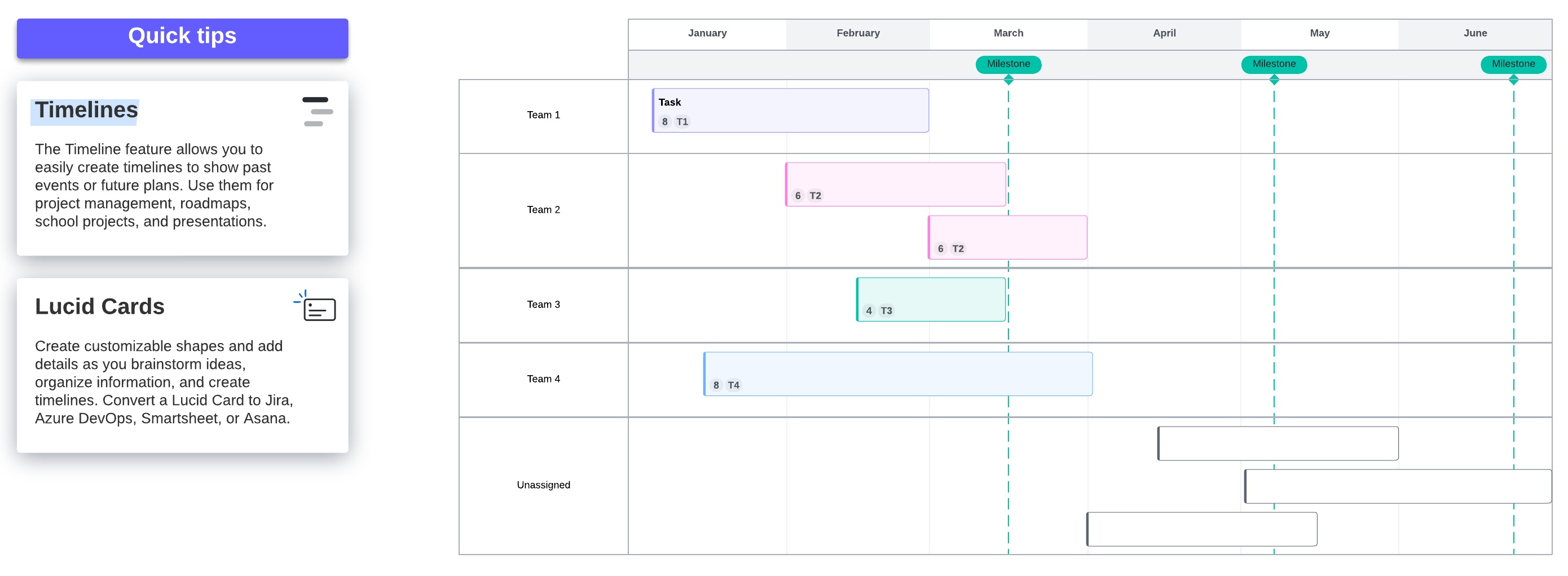Image resolution: width=1568 pixels, height=576 pixels.
Task: Click the June milestone diamond marker
Action: (x=1513, y=80)
